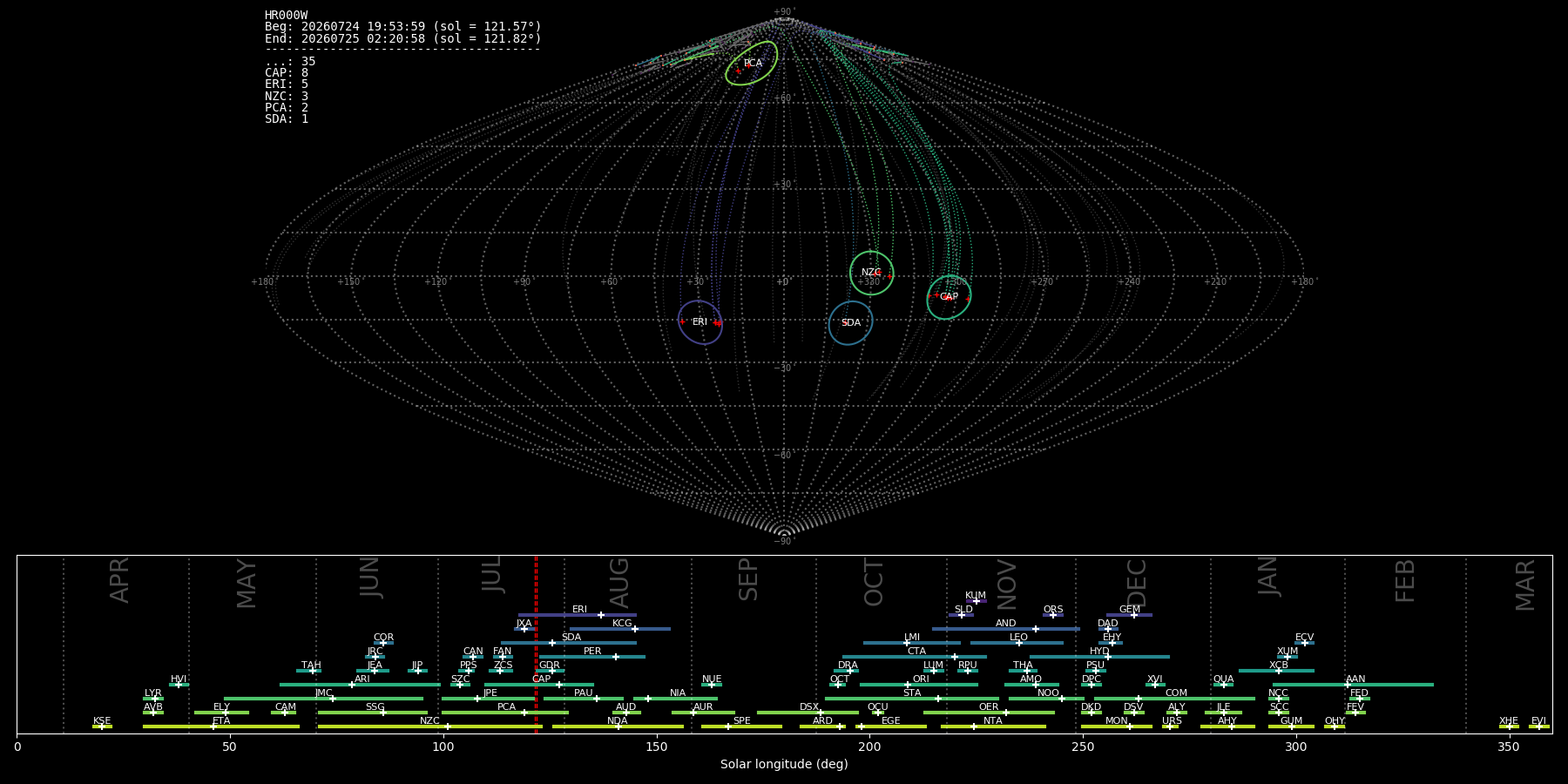Select the SDA radiant circle on map
Screen dimensions: 1568x784
click(x=851, y=323)
